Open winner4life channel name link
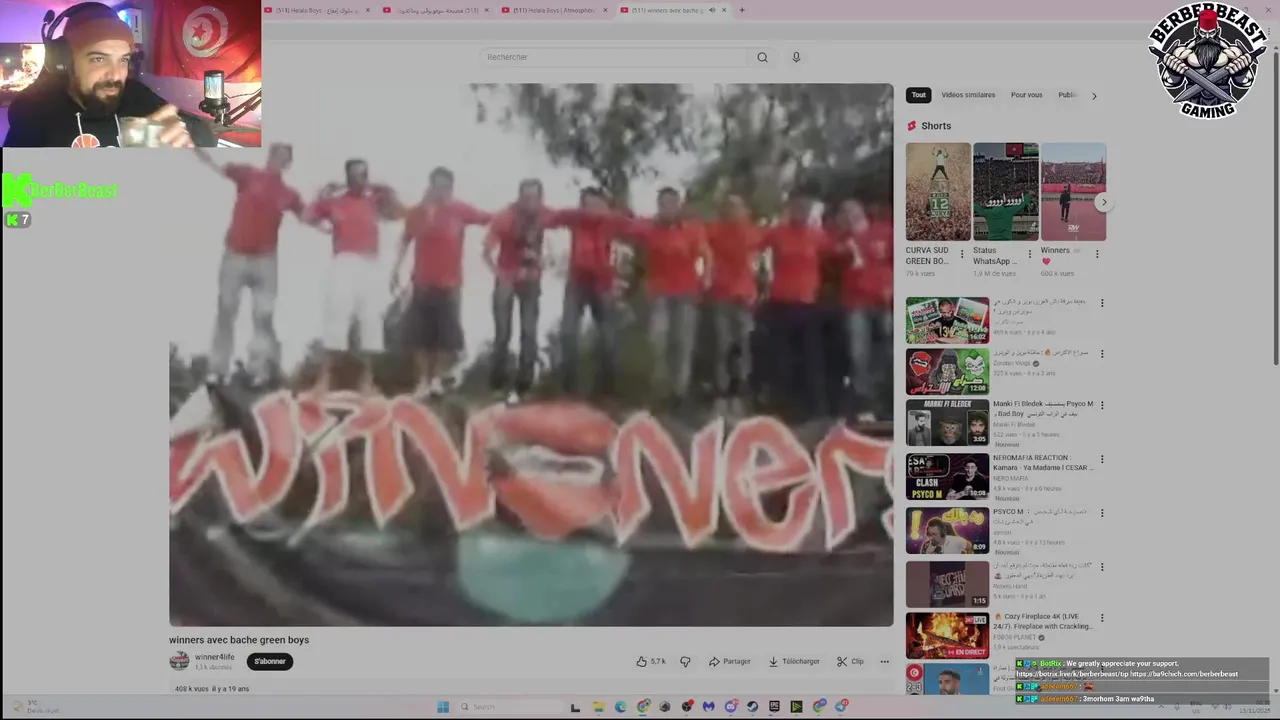This screenshot has width=1280, height=720. [214, 657]
